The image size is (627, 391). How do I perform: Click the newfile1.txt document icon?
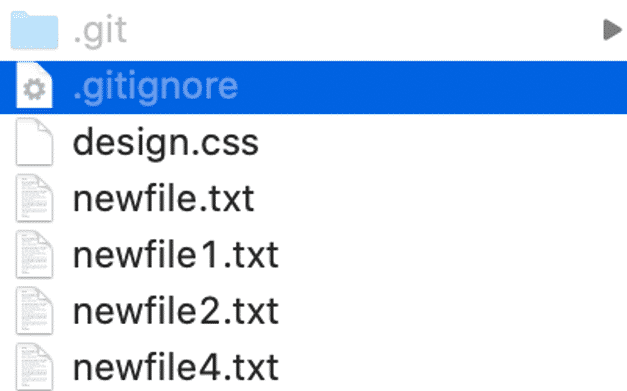click(34, 255)
